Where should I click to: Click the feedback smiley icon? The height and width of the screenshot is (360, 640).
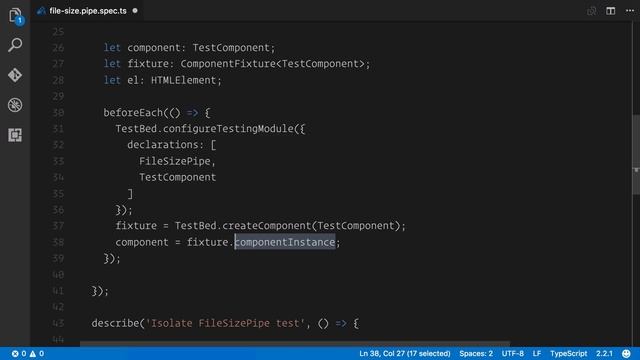click(x=626, y=353)
